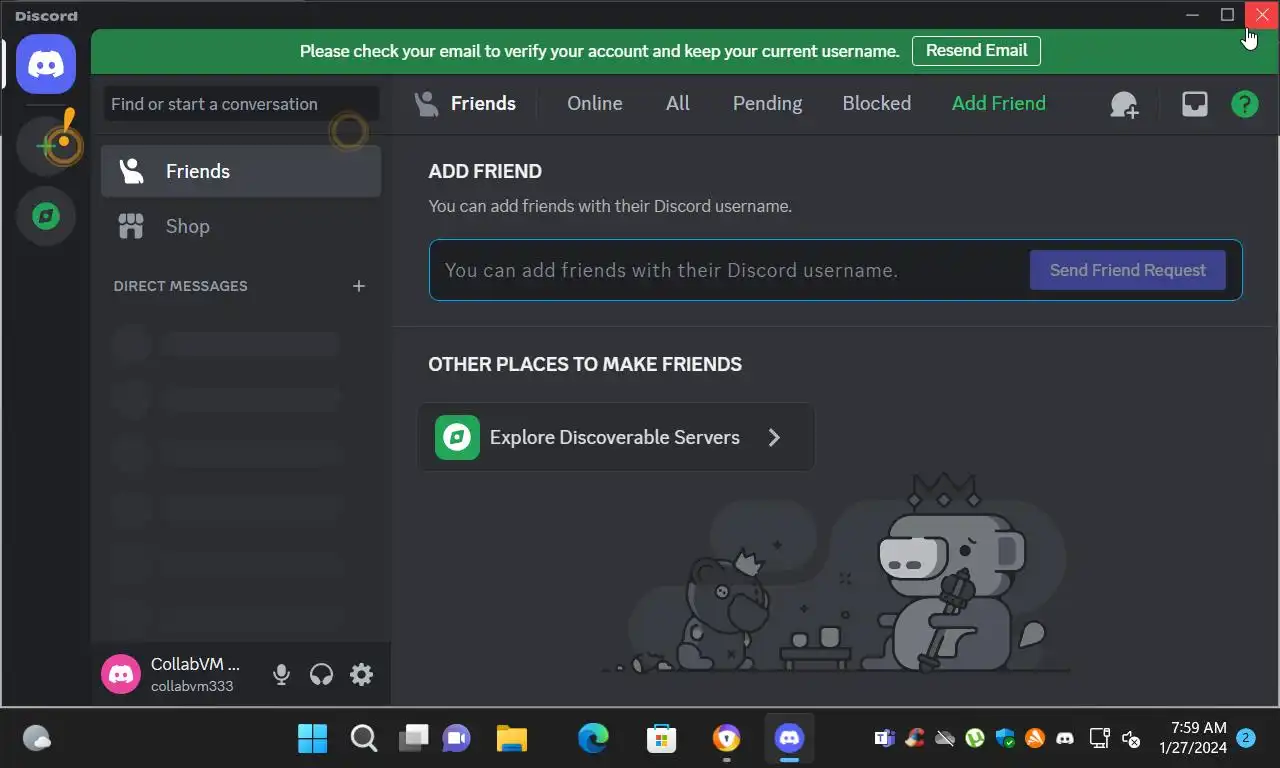Switch to the Blocked tab
This screenshot has height=768, width=1280.
tap(877, 103)
